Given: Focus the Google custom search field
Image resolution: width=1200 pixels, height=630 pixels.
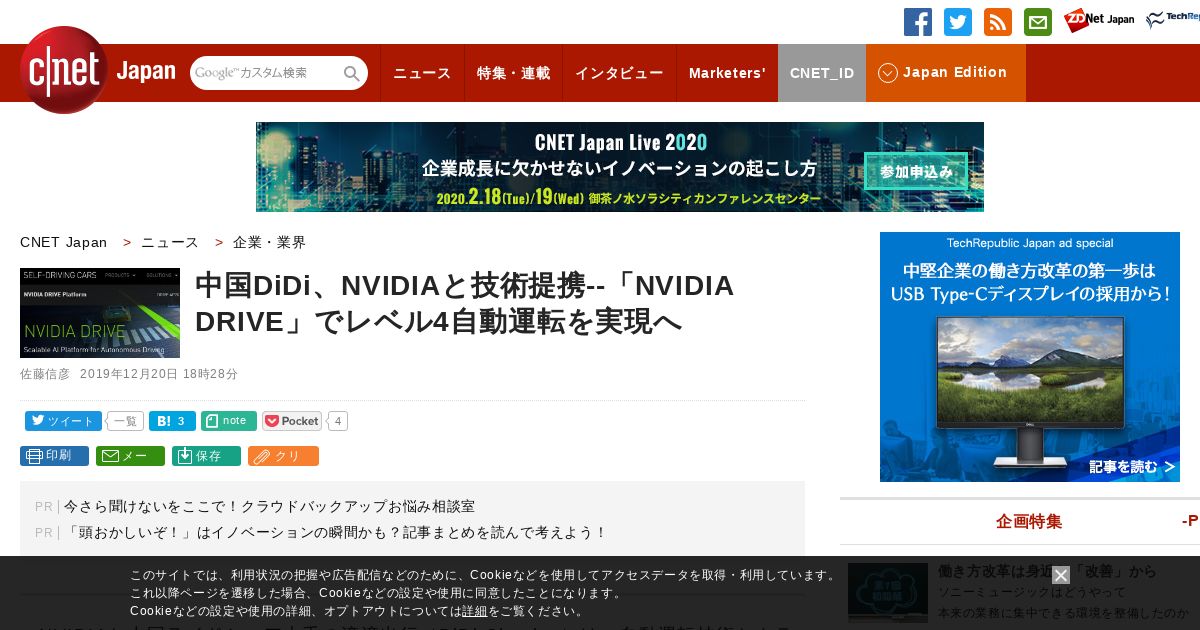Looking at the screenshot, I should tap(266, 73).
